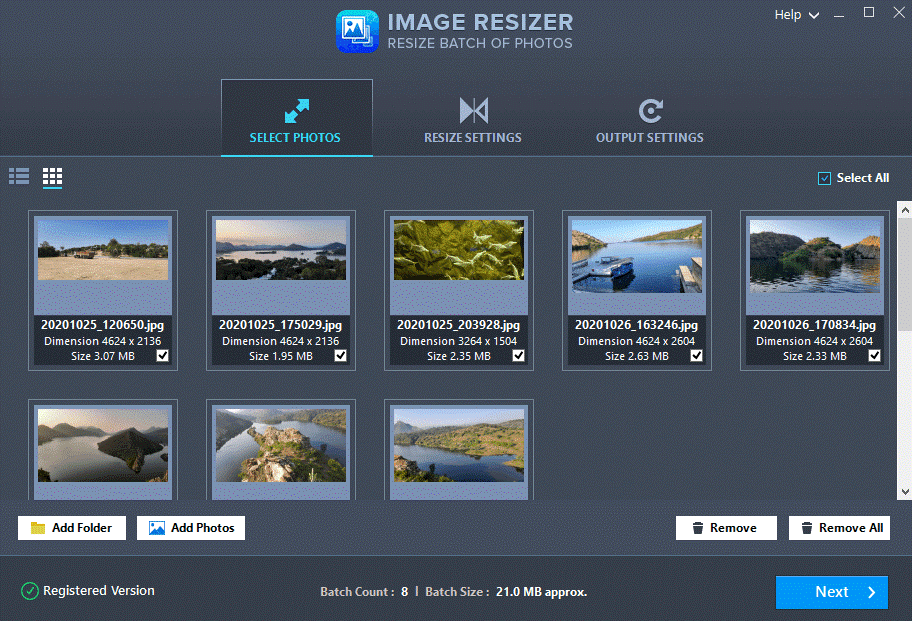912x621 pixels.
Task: Uncheck the Select All checkbox
Action: pos(824,177)
